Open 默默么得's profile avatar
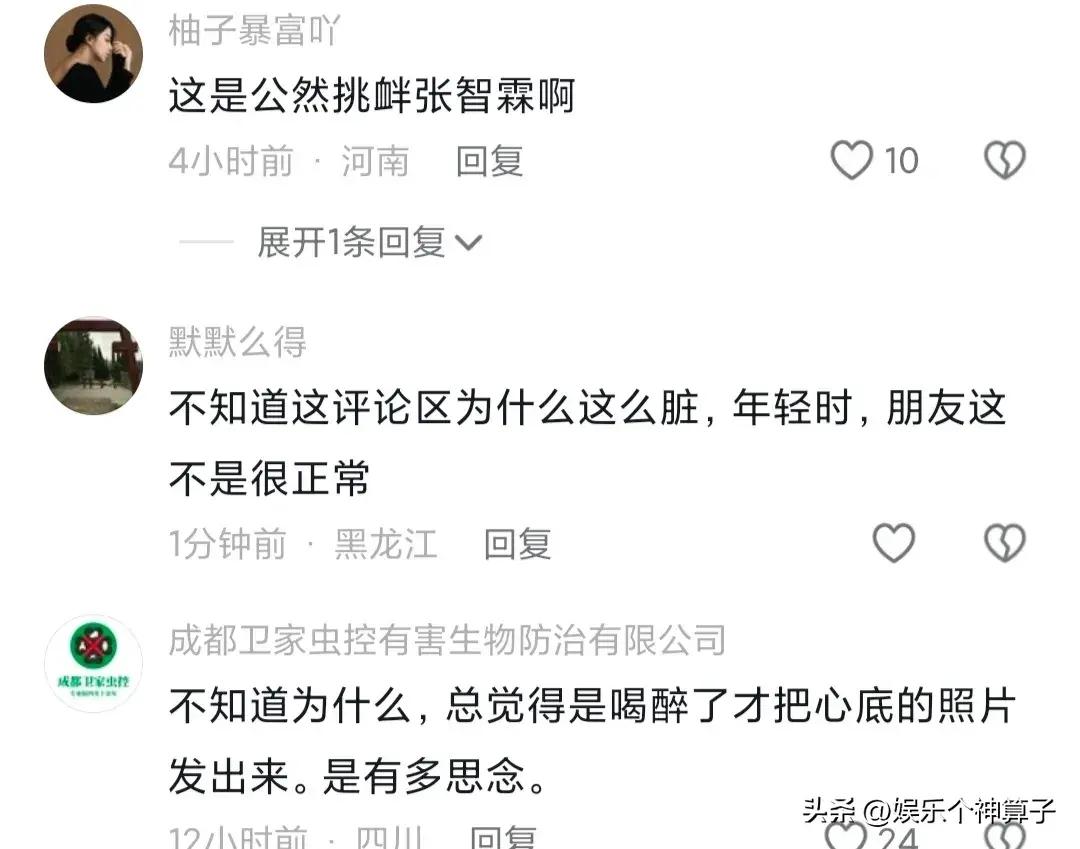Image resolution: width=1080 pixels, height=849 pixels. 94,366
